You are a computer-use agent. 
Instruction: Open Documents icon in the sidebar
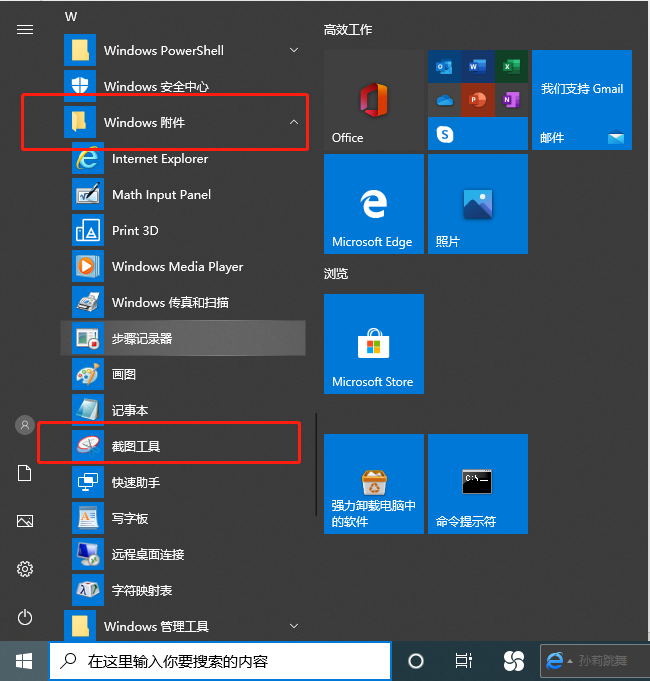coord(25,473)
